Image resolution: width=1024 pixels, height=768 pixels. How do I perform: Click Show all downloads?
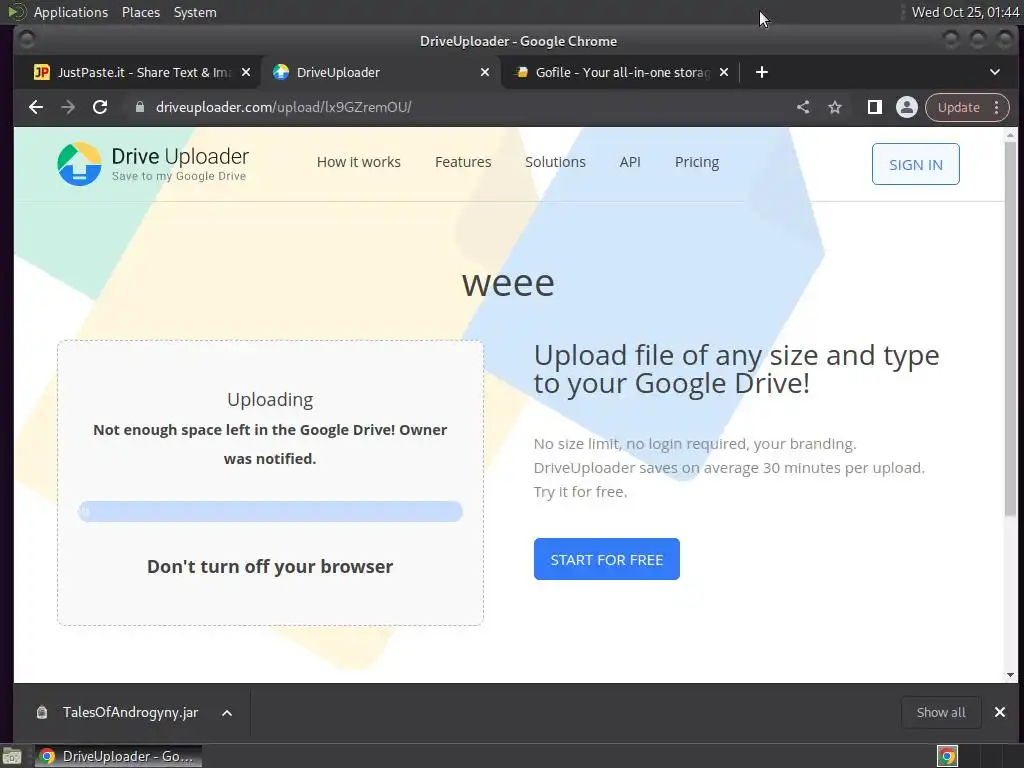click(x=940, y=712)
